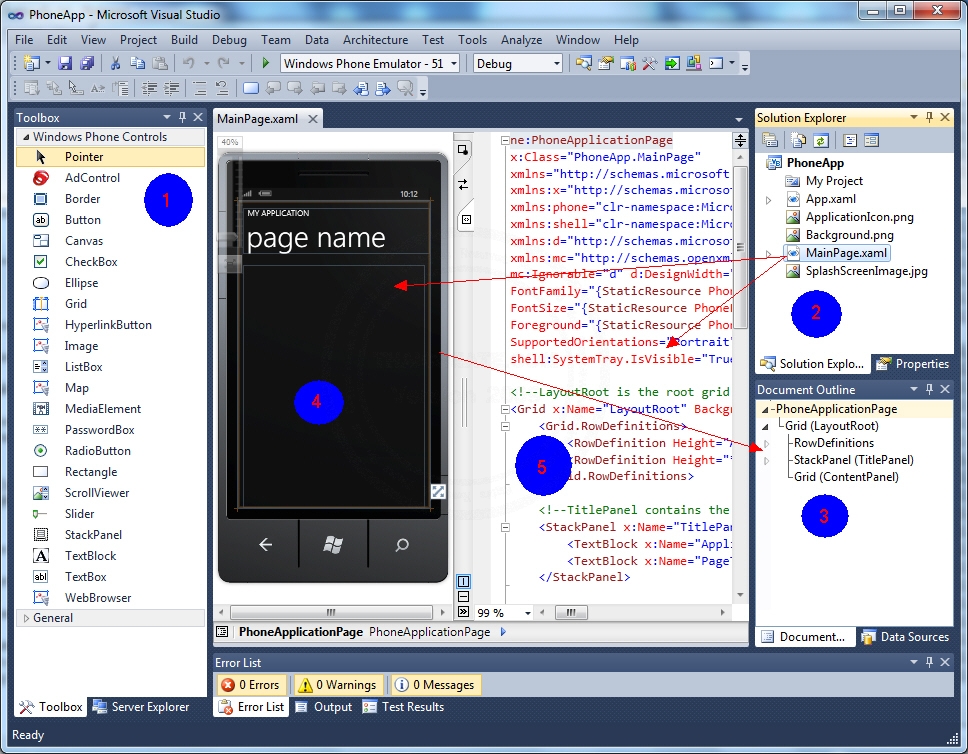The width and height of the screenshot is (968, 754).
Task: Select StackPanel (TitlePanel) in Document Outline
Action: pos(853,460)
